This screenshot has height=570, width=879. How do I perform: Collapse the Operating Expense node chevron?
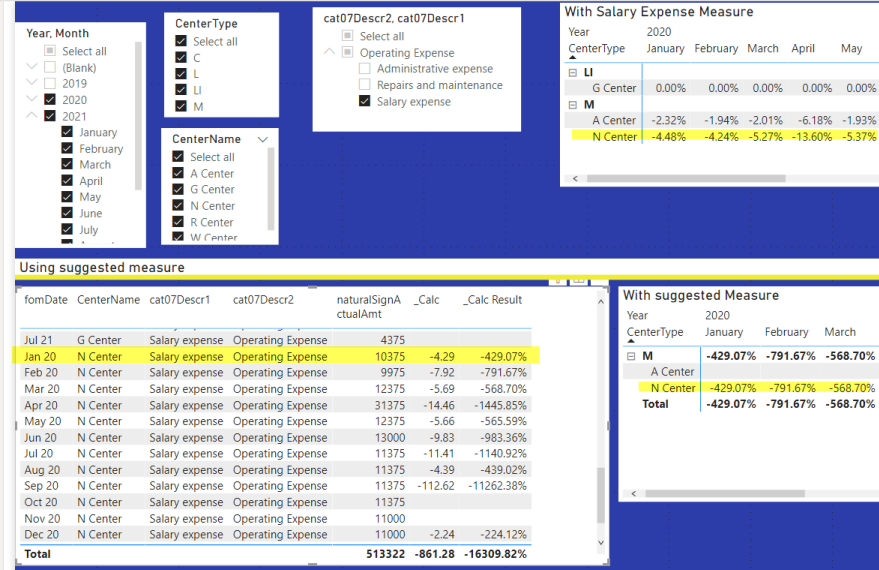click(x=330, y=52)
